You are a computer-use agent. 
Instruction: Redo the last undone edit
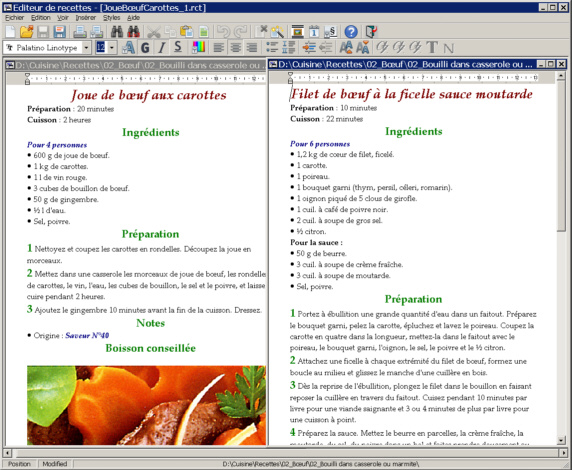click(240, 32)
